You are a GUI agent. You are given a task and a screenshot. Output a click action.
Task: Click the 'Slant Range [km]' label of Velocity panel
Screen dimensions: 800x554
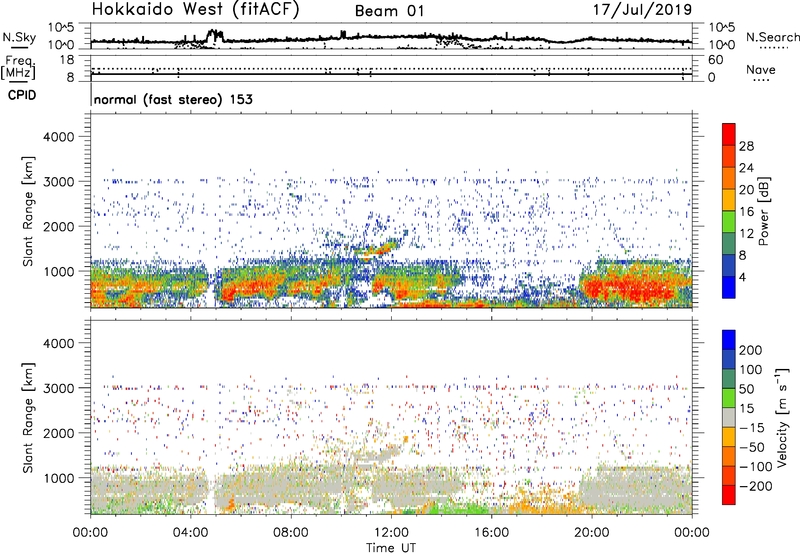point(28,417)
